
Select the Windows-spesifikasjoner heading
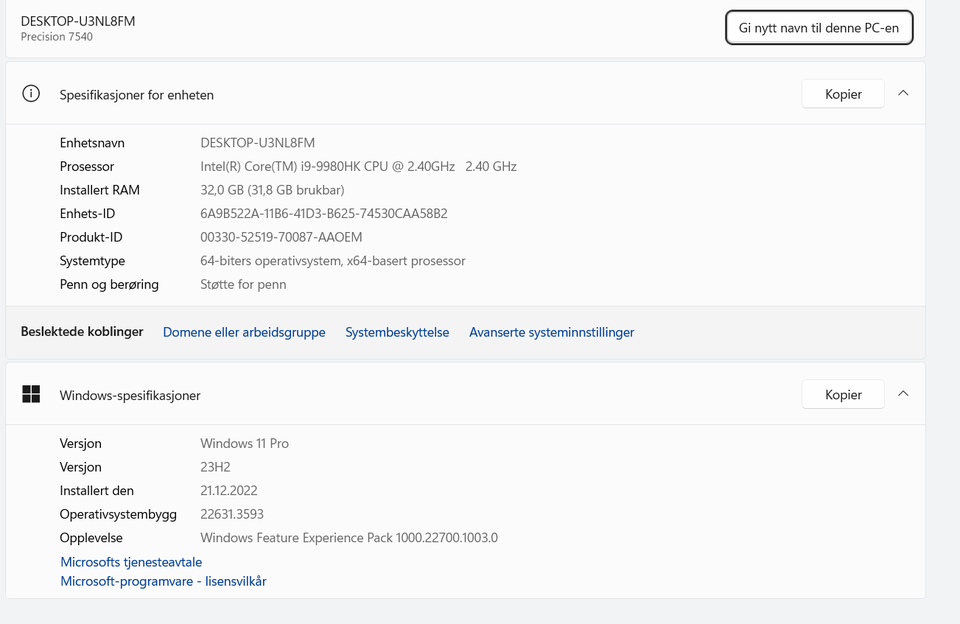130,396
